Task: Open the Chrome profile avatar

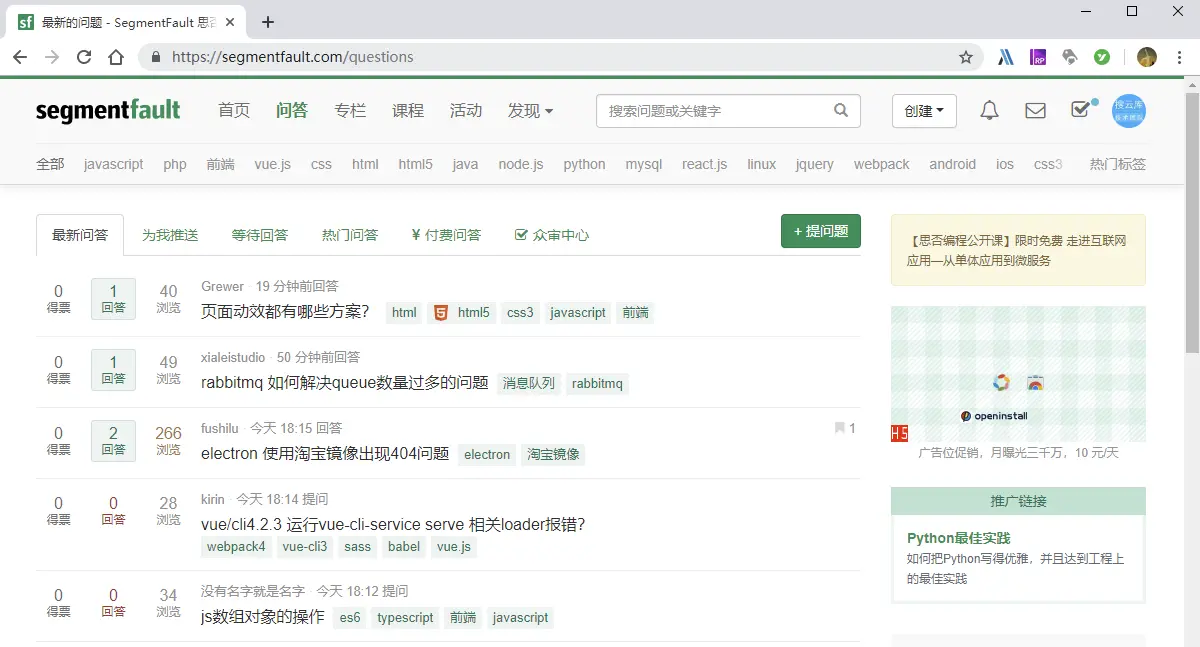Action: click(x=1147, y=57)
